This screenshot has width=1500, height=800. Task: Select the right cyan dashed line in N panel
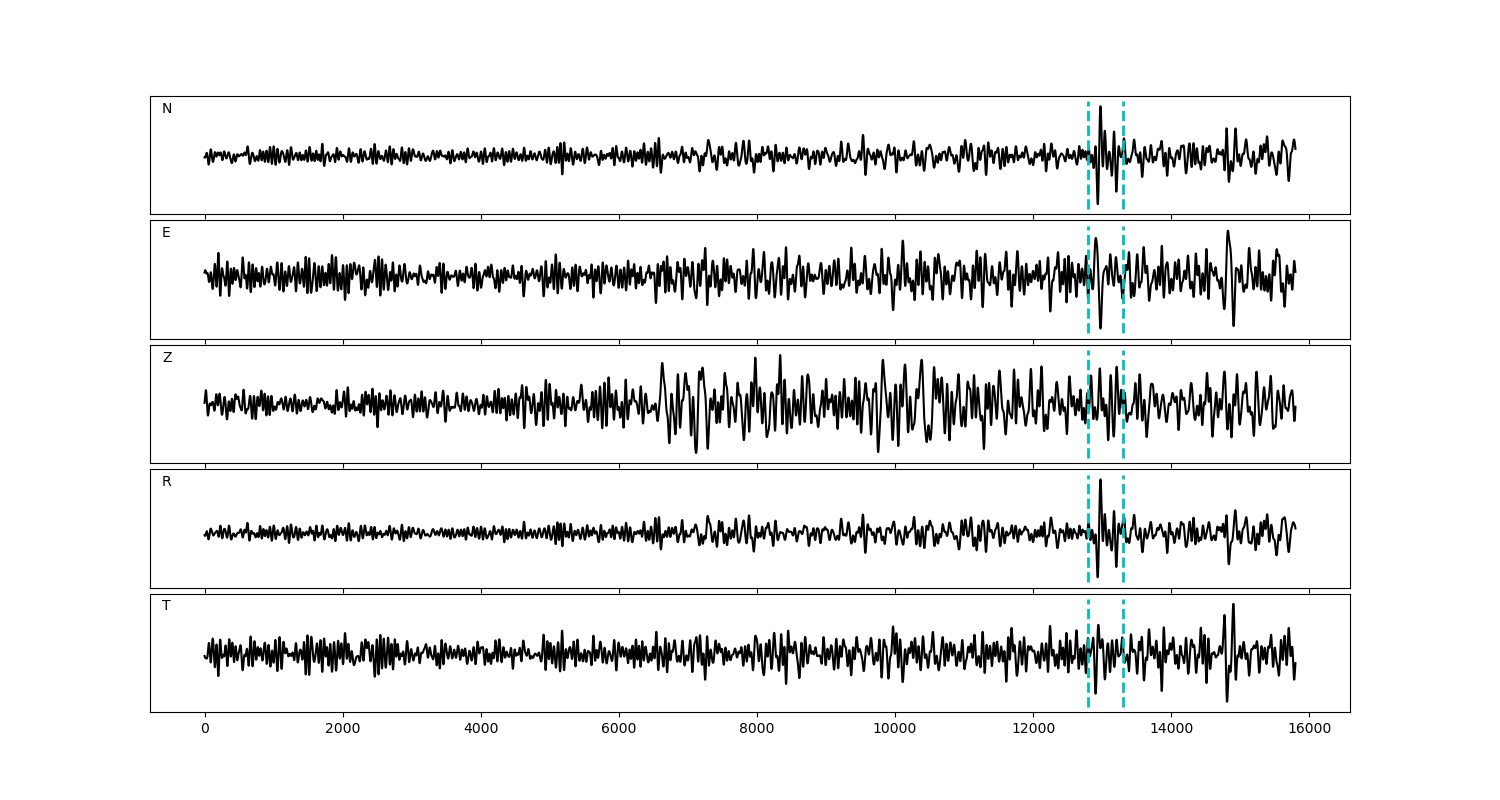click(1123, 130)
